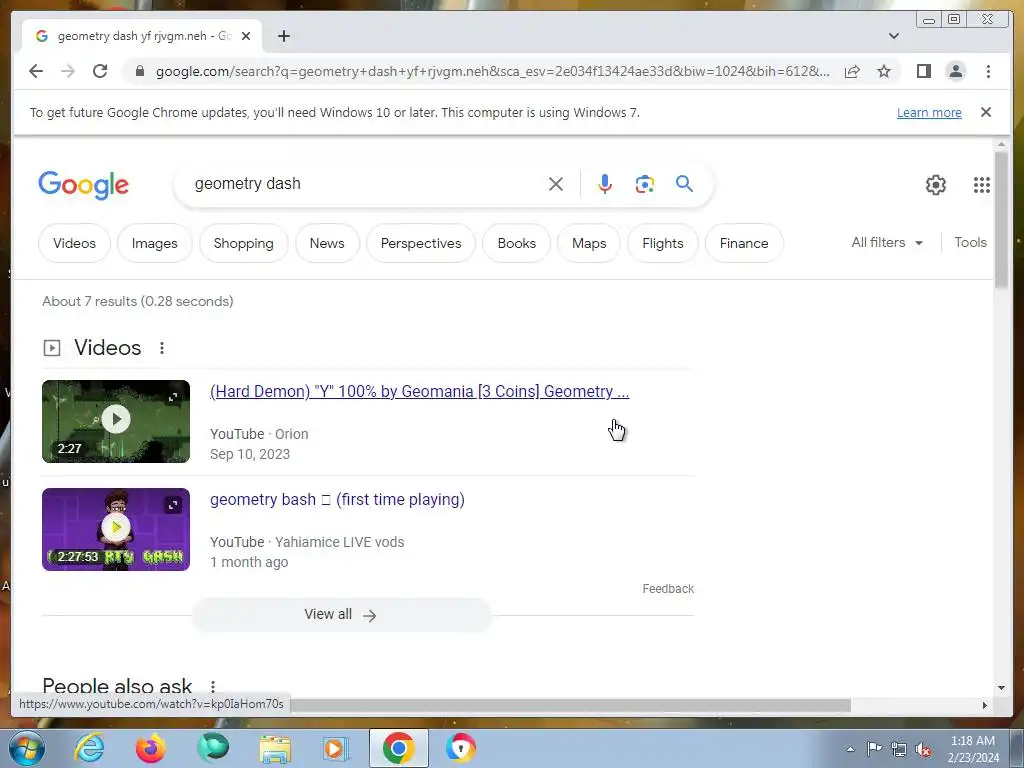Open Action Center flag icon
This screenshot has width=1024, height=768.
coord(874,749)
